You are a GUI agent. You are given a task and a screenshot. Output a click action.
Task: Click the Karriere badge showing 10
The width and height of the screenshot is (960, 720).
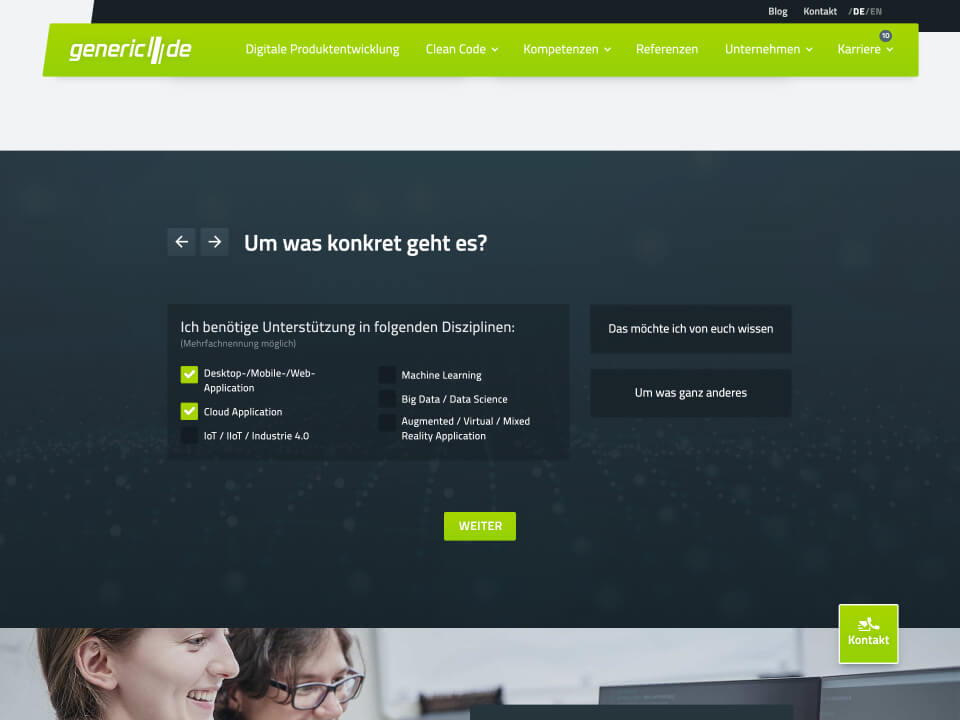tap(885, 36)
